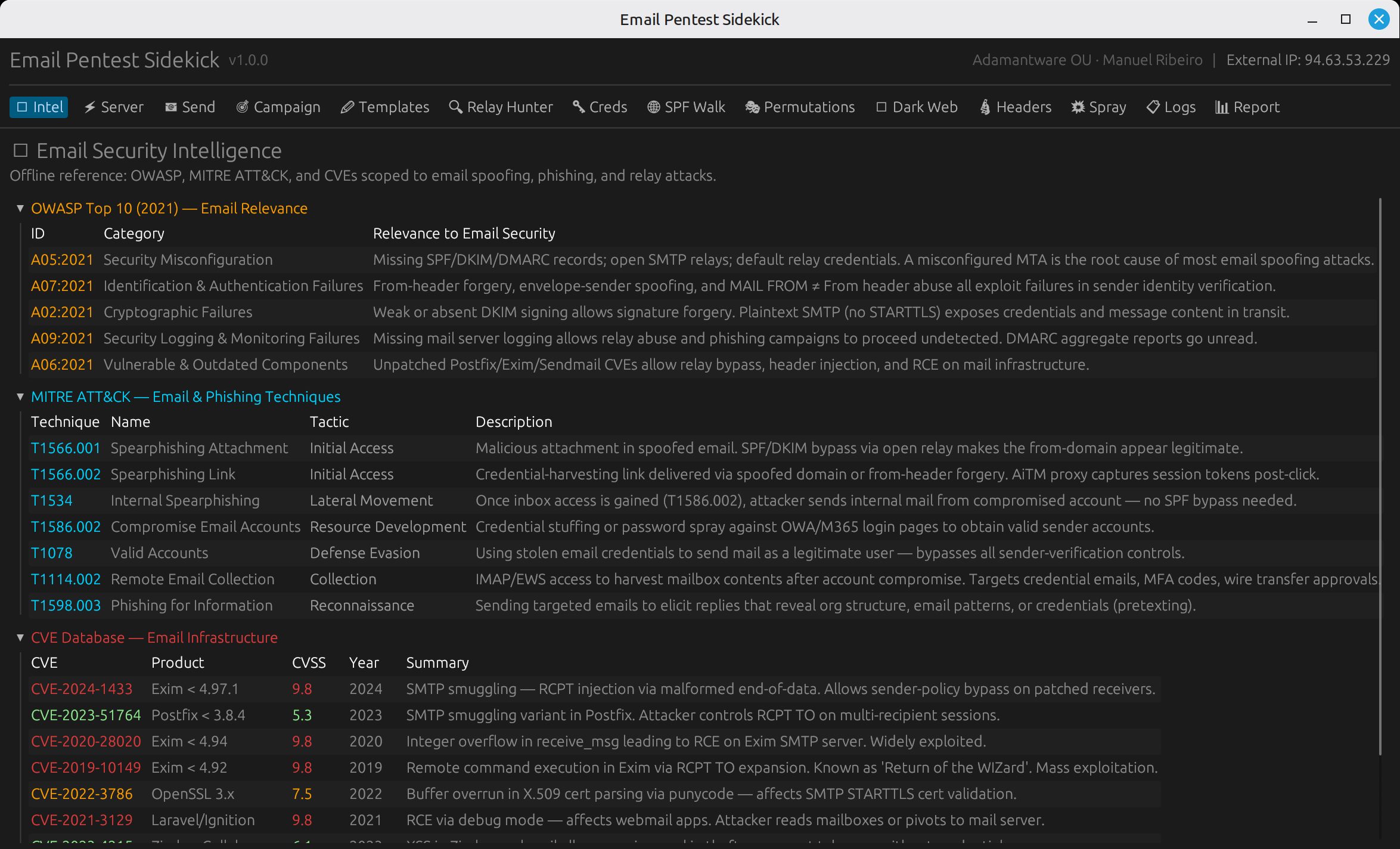The image size is (1400, 849).
Task: Open technique T1586.002 link
Action: click(66, 526)
